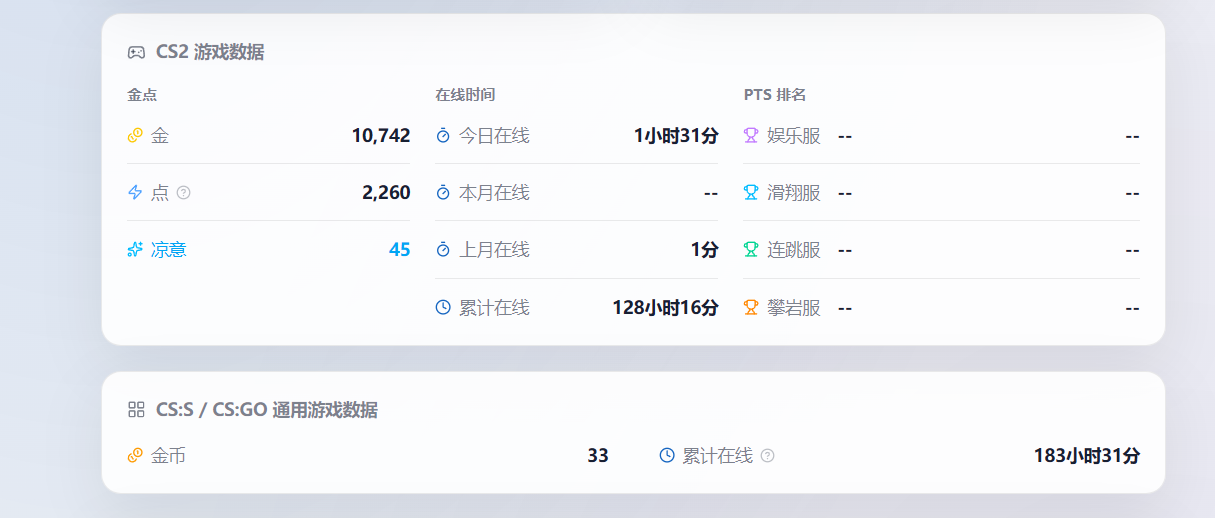Click the 上月在线 value 1分
Viewport: 1215px width, 518px height.
pyautogui.click(x=705, y=249)
